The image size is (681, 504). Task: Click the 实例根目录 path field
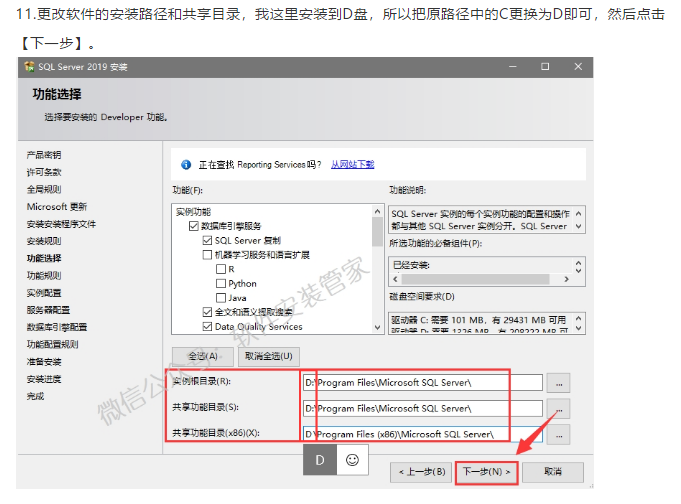pyautogui.click(x=423, y=383)
